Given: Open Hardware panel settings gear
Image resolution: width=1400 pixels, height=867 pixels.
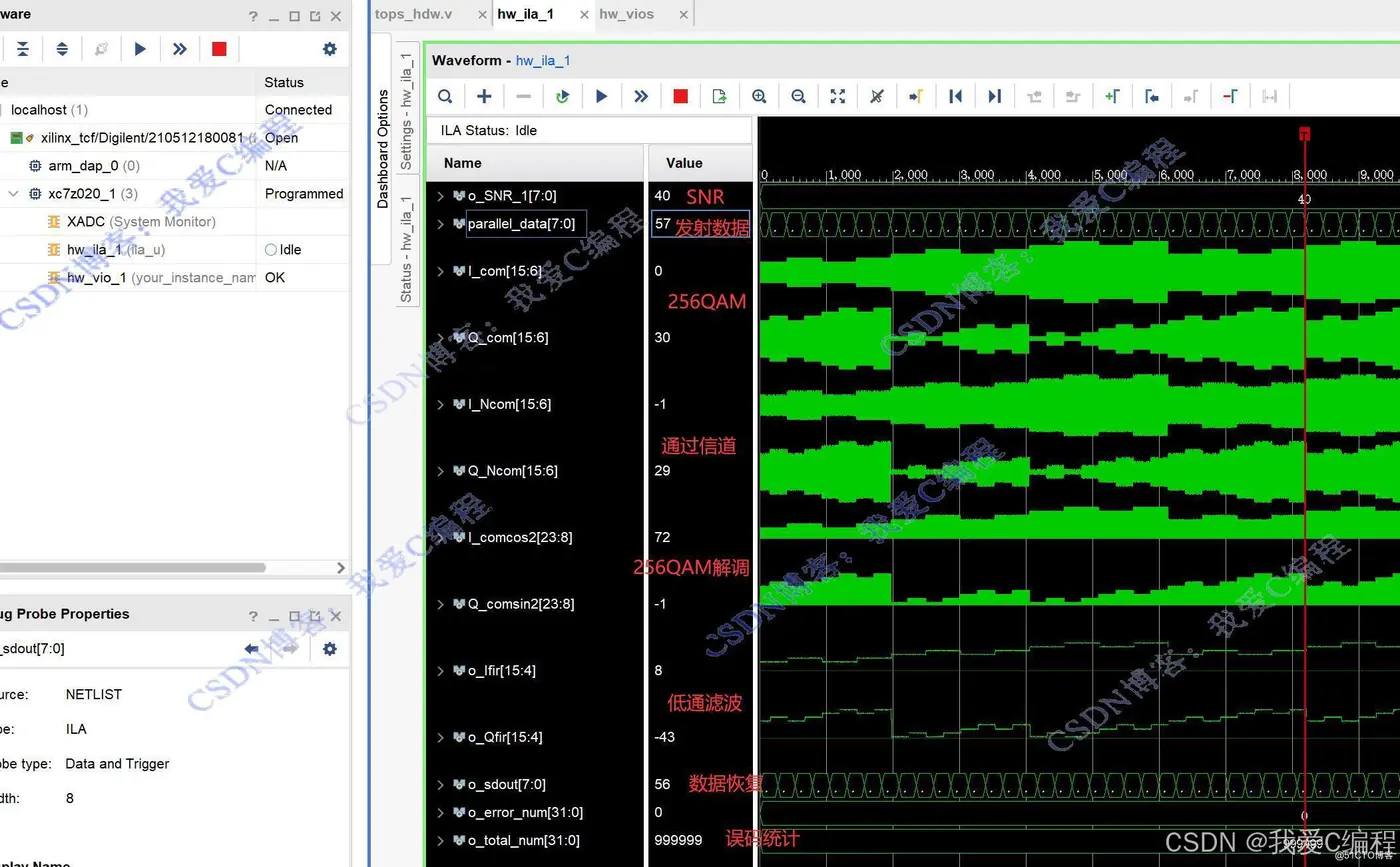Looking at the screenshot, I should pyautogui.click(x=329, y=49).
